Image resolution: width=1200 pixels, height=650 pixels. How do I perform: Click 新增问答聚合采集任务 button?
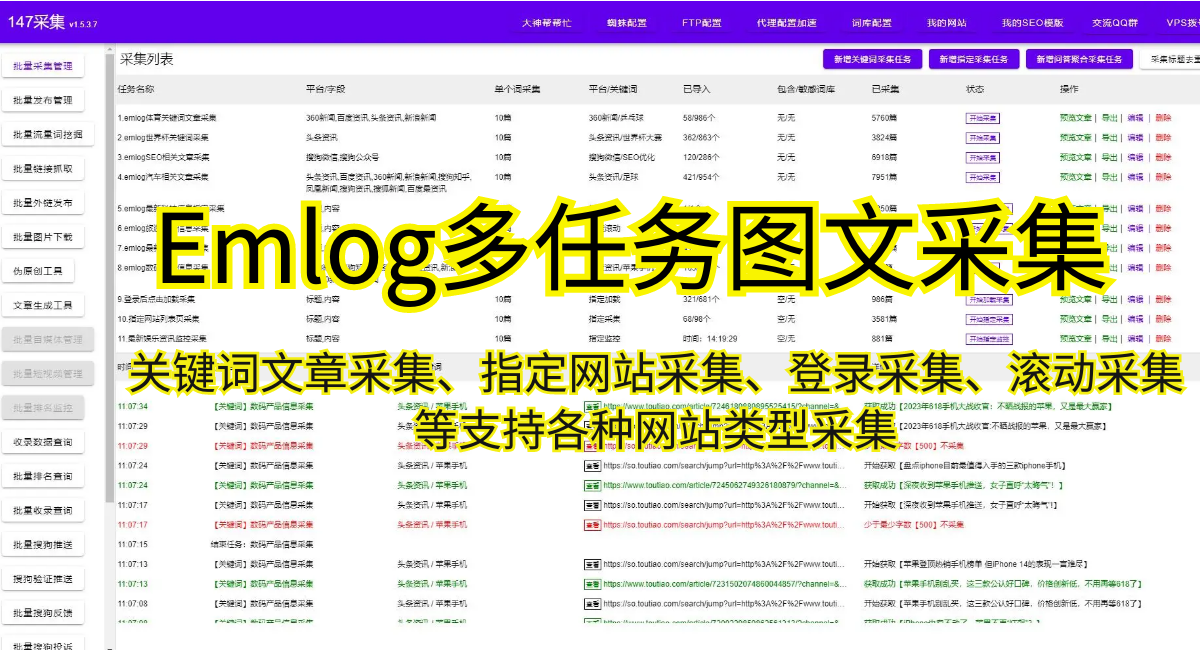[1079, 59]
